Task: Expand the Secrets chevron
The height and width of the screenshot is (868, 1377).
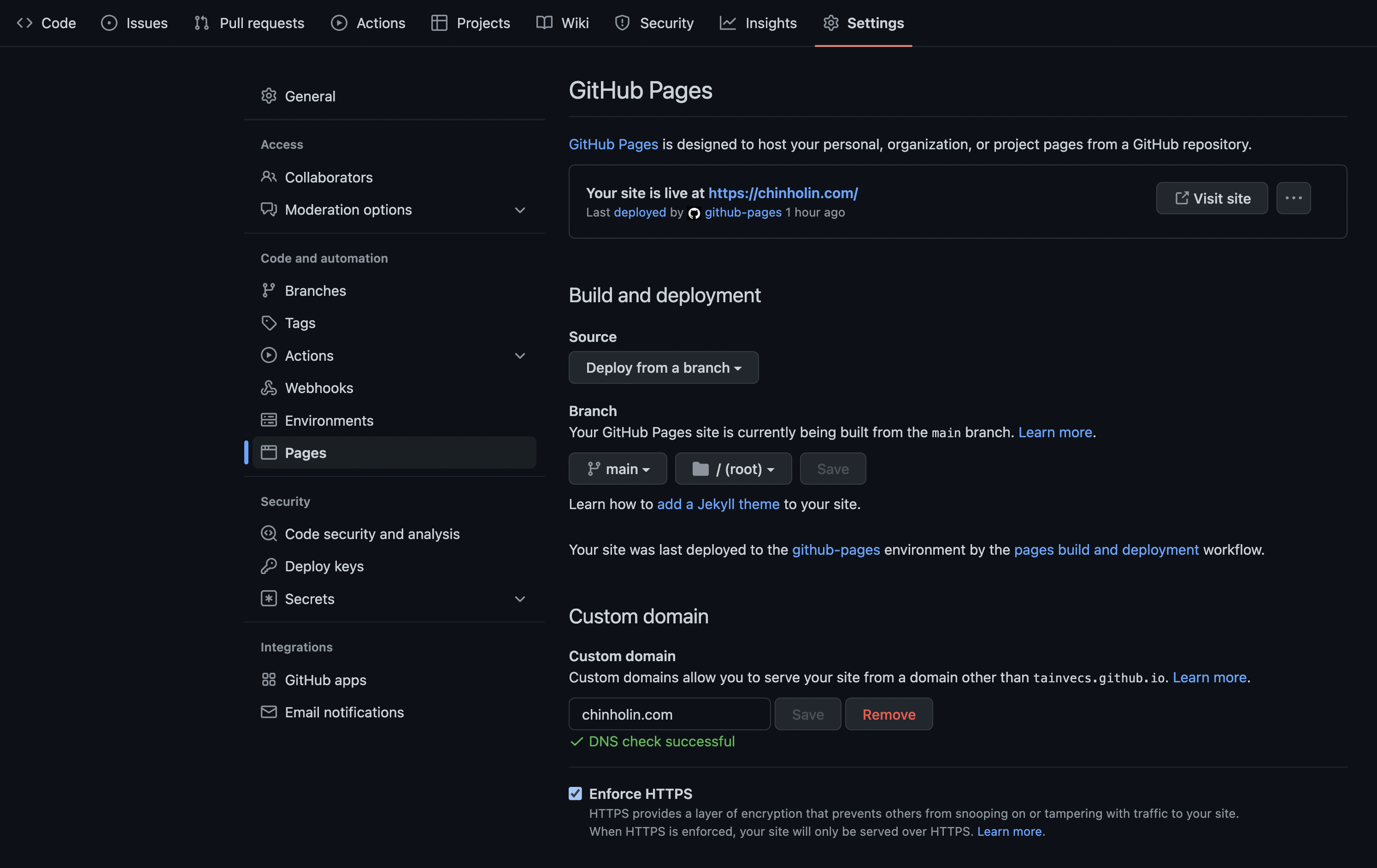Action: click(520, 599)
